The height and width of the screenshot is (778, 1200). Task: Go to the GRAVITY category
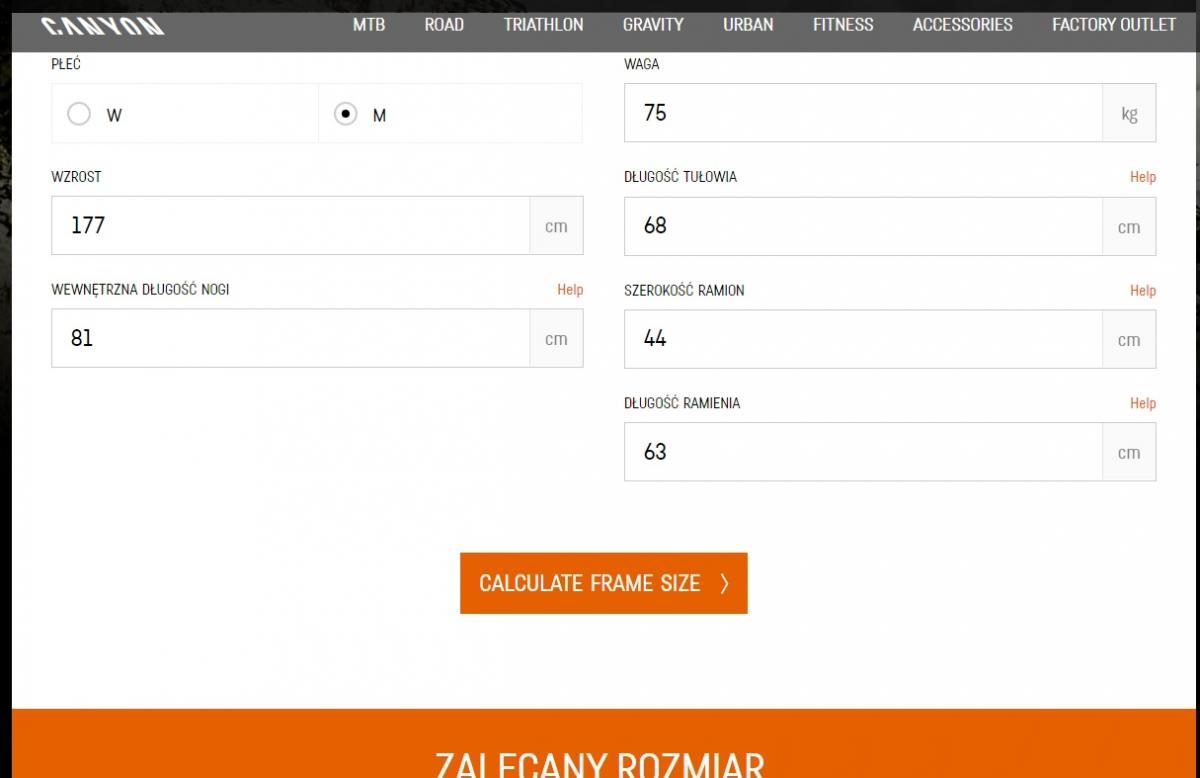(653, 25)
